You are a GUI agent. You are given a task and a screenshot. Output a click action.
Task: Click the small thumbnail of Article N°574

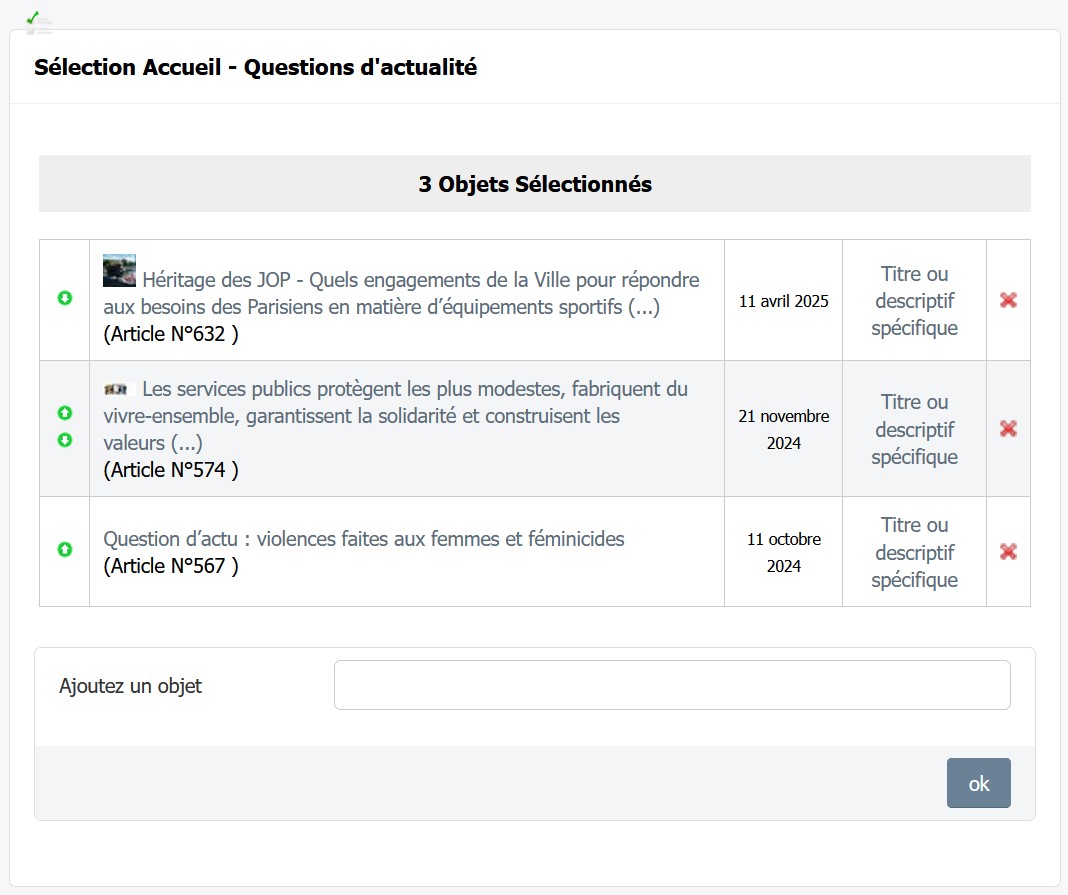[116, 389]
